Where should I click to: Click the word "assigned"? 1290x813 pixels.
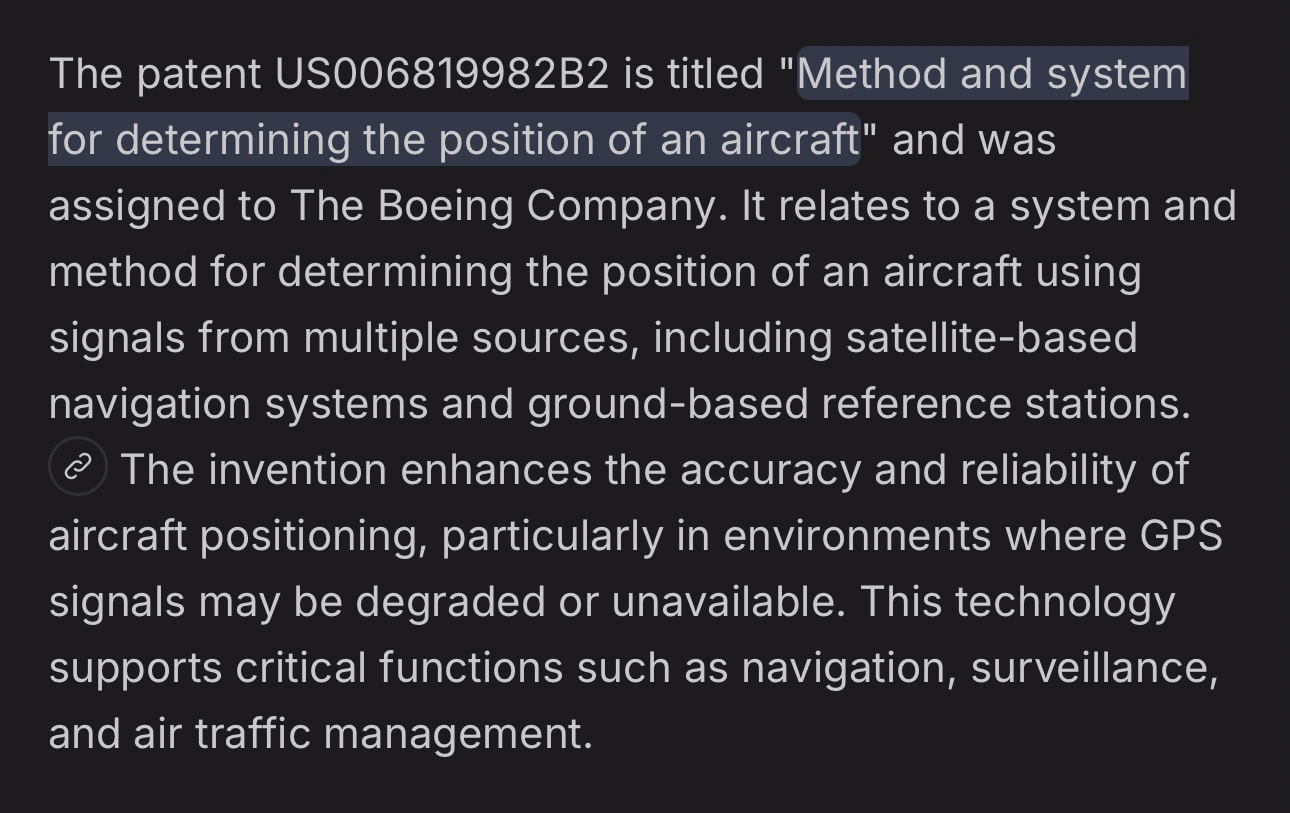pyautogui.click(x=137, y=206)
